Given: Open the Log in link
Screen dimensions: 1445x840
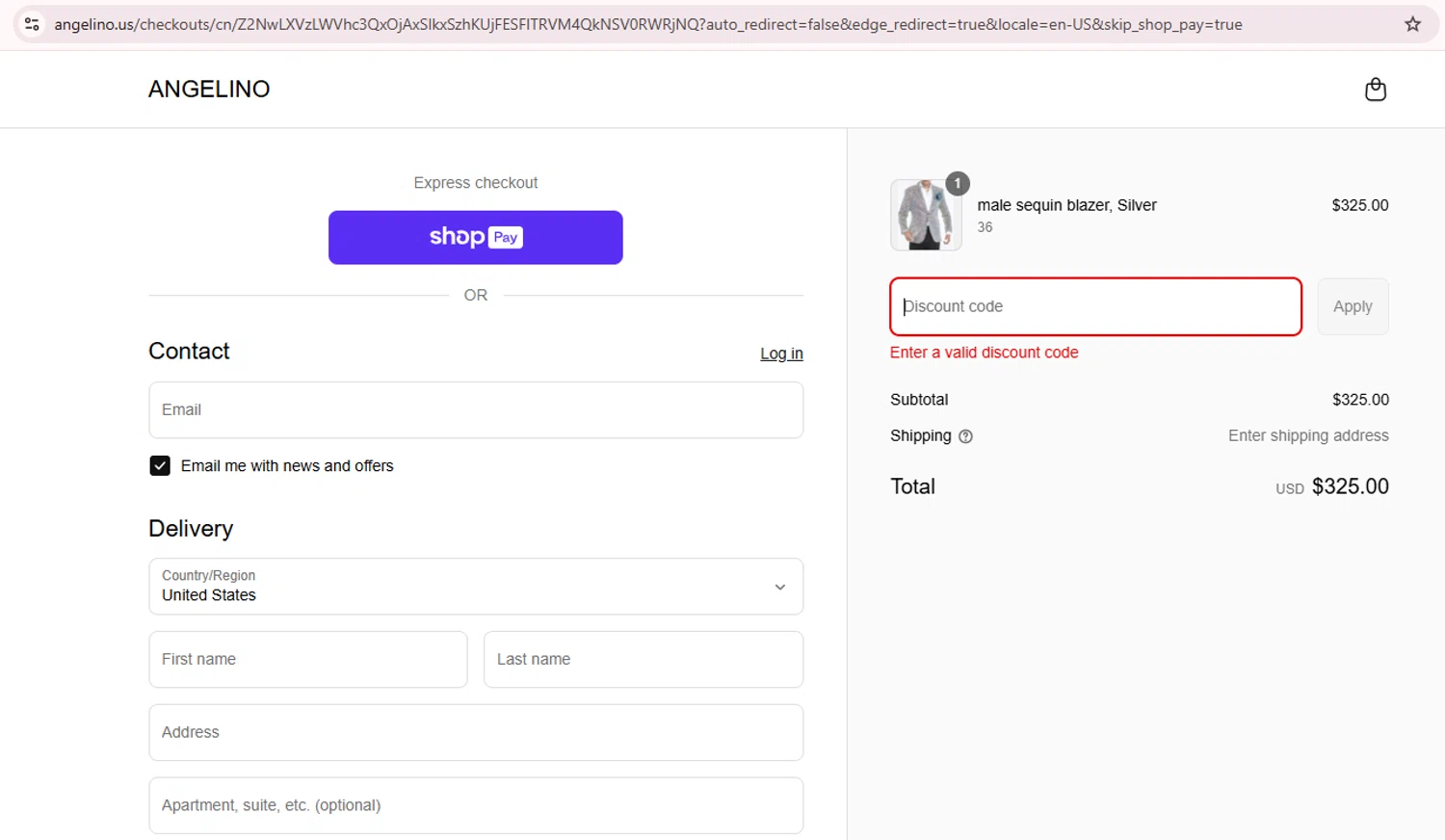Looking at the screenshot, I should (781, 354).
